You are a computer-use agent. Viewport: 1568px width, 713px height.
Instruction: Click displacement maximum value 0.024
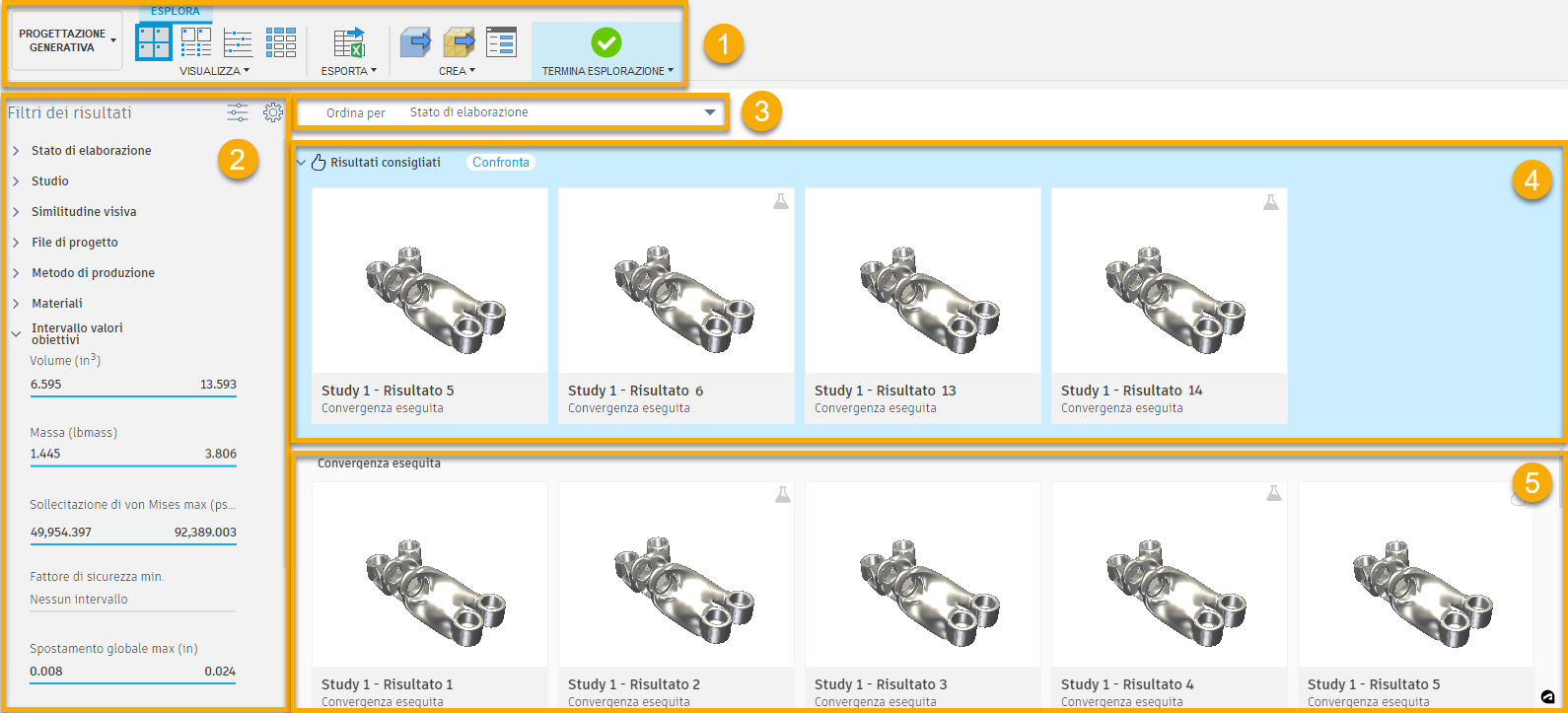[x=220, y=672]
